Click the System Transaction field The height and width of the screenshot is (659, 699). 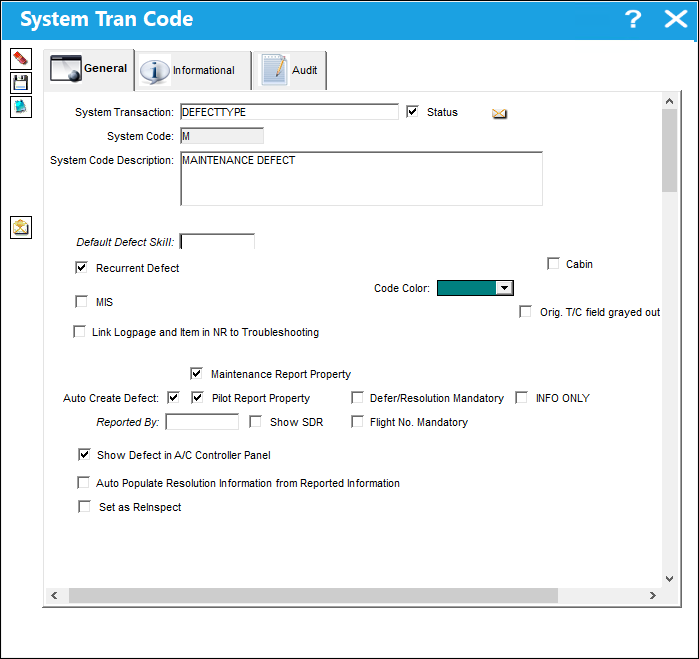pos(289,112)
